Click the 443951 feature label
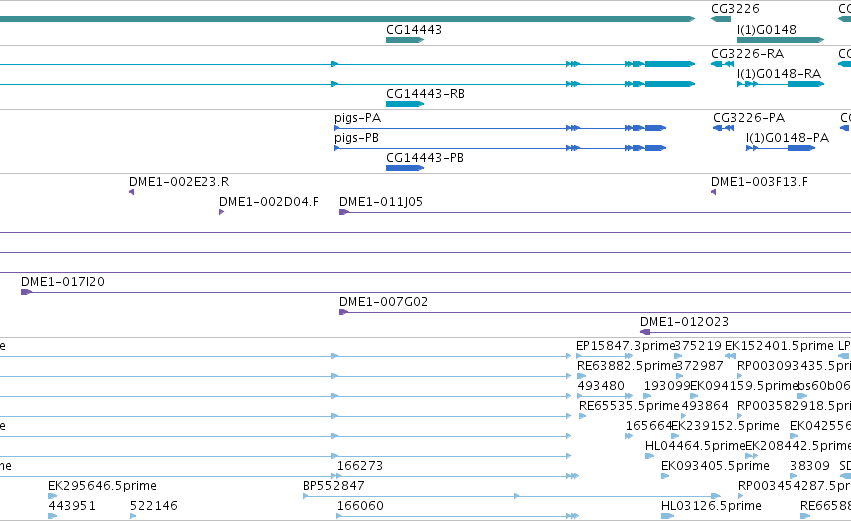 pyautogui.click(x=72, y=506)
